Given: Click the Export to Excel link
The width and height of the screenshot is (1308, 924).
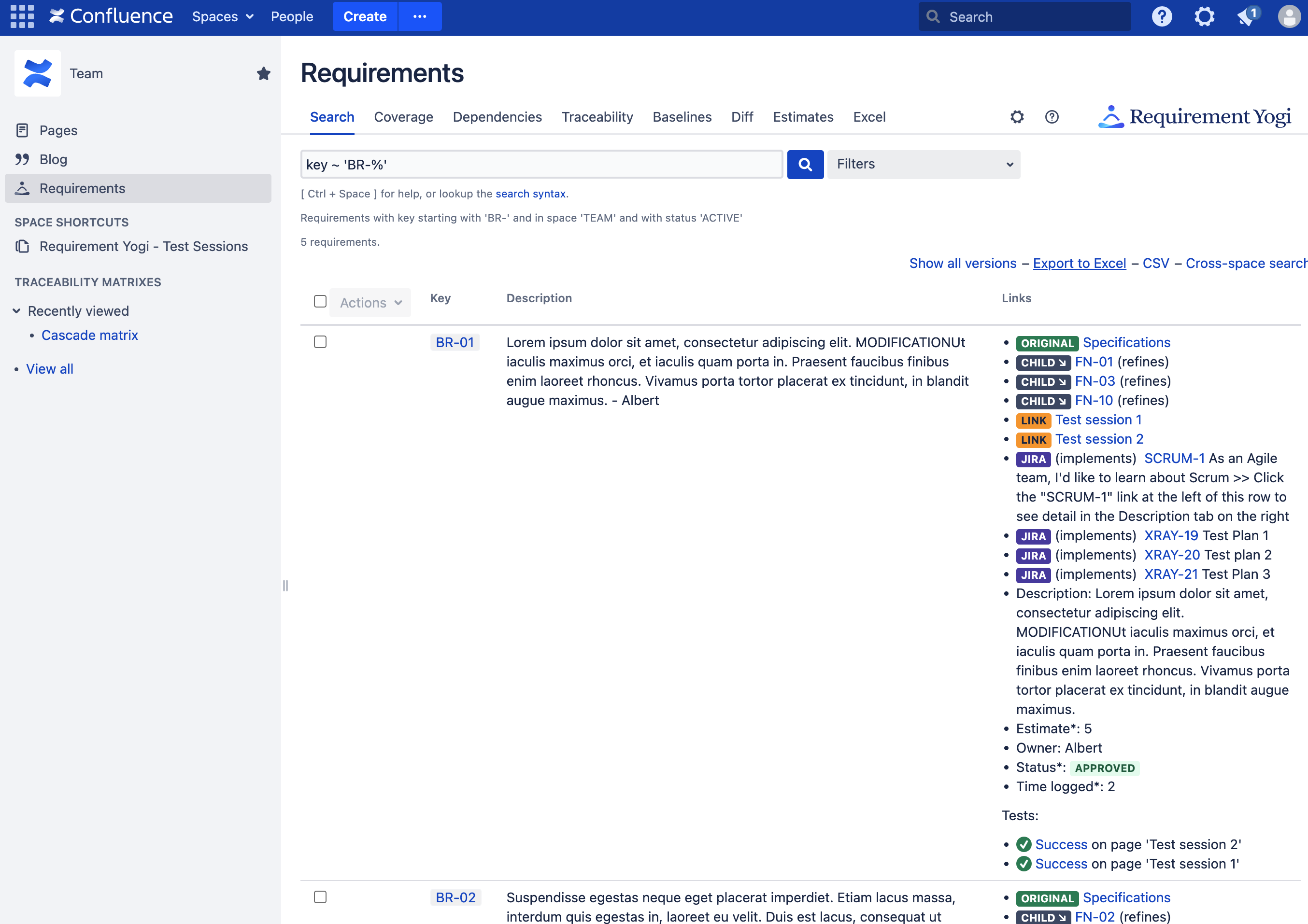Looking at the screenshot, I should (x=1079, y=263).
